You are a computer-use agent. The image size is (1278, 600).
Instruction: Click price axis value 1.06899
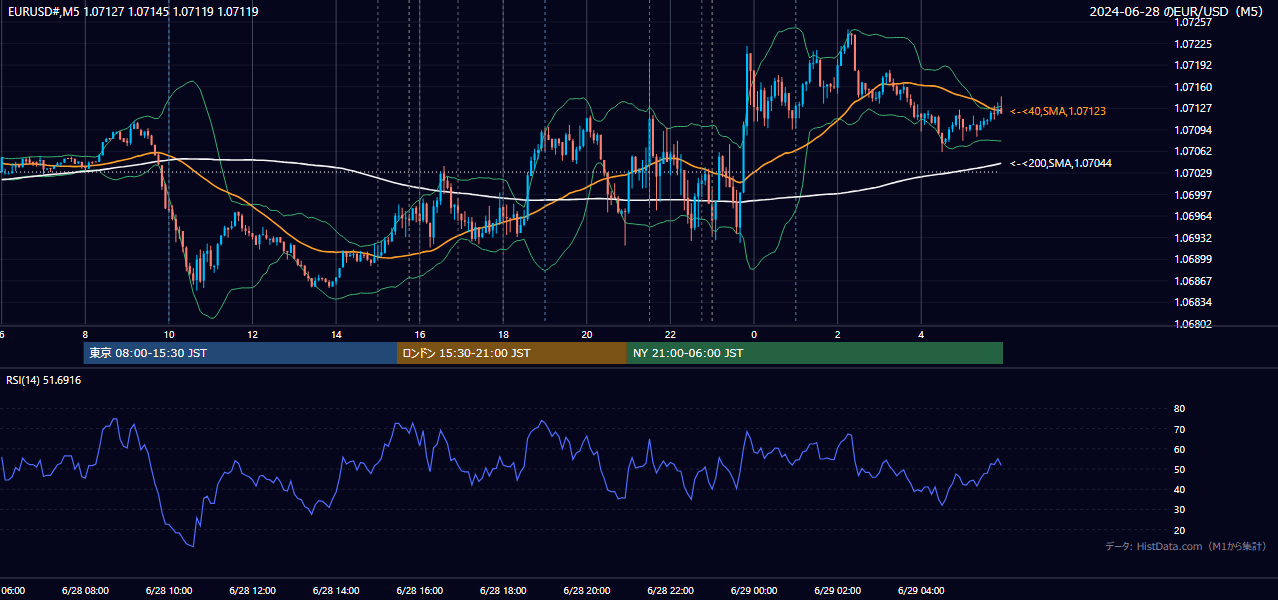pos(1195,259)
